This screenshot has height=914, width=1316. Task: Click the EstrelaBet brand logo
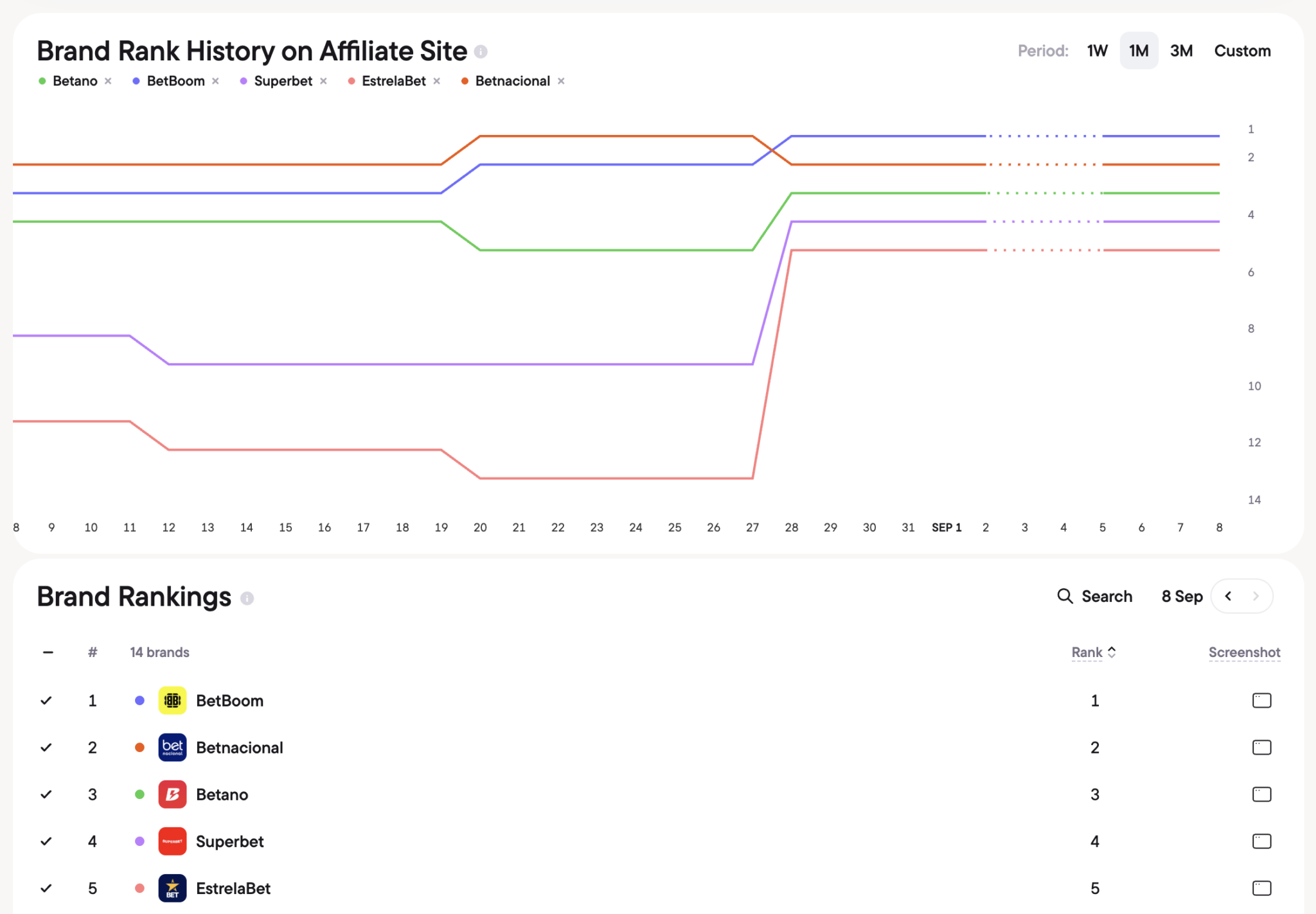pyautogui.click(x=172, y=888)
